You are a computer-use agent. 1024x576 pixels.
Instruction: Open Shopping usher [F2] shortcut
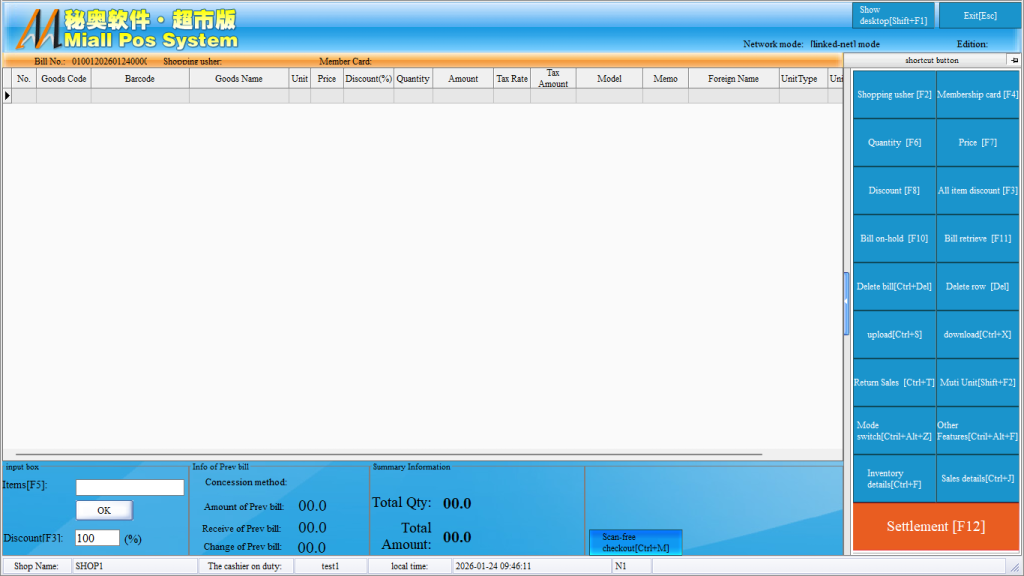[x=894, y=95]
